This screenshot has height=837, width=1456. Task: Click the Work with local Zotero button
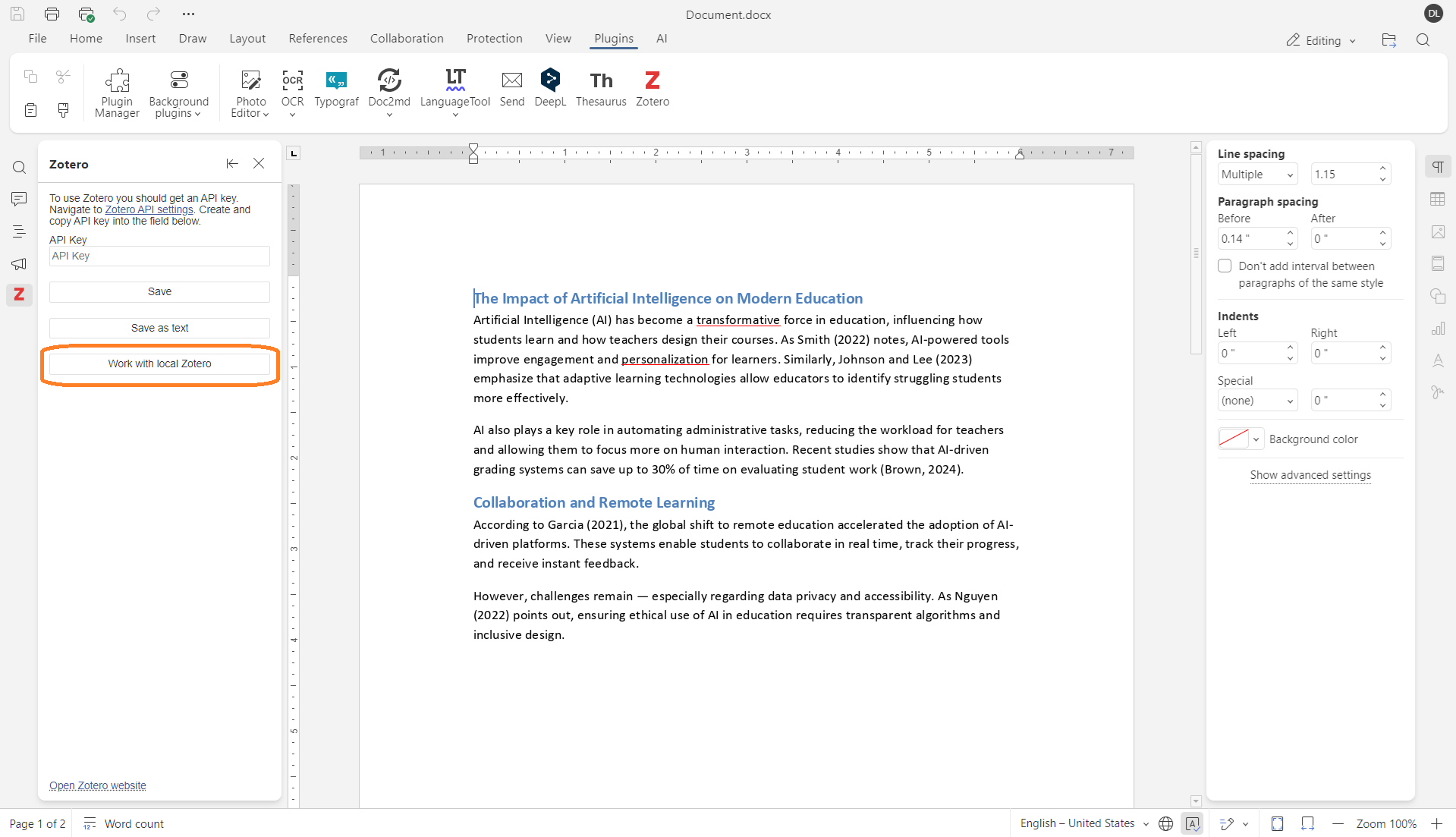(159, 363)
